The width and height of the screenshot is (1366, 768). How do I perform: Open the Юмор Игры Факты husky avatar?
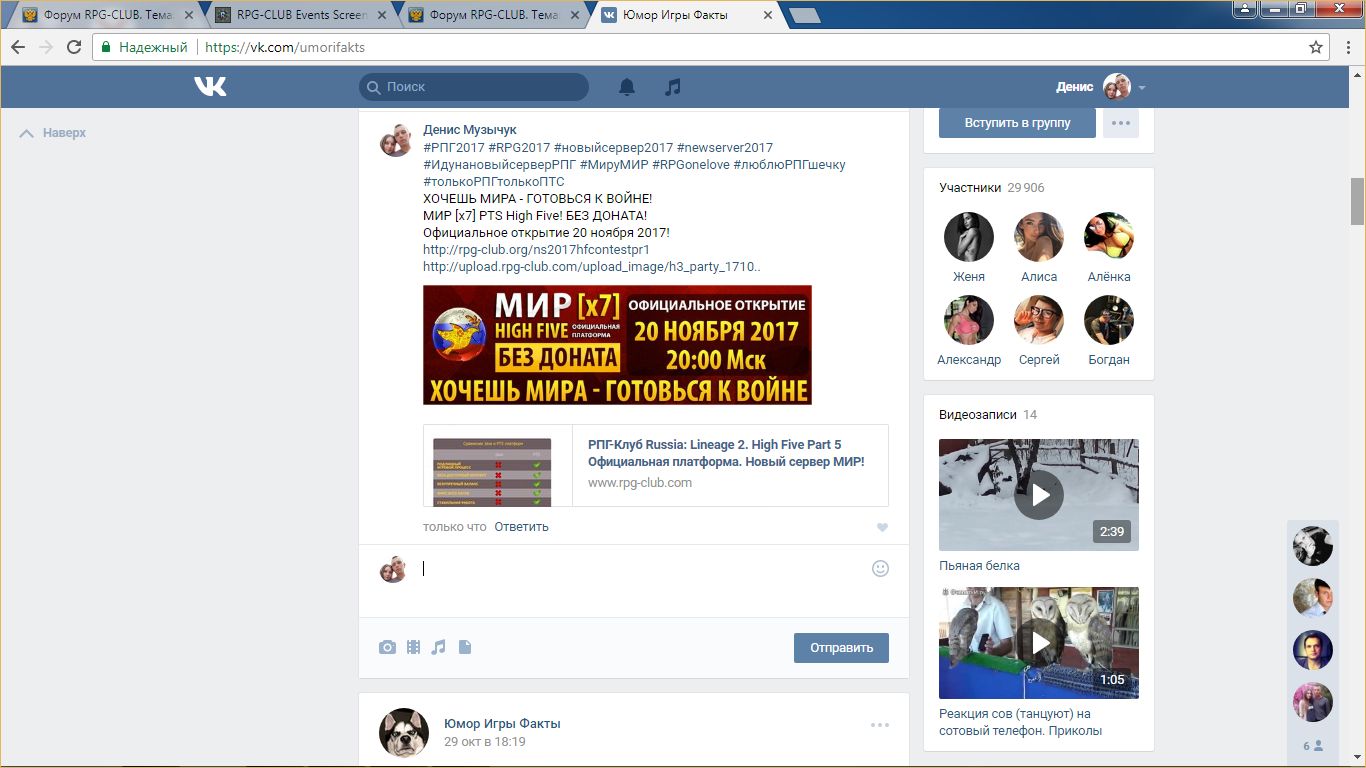pyautogui.click(x=404, y=733)
